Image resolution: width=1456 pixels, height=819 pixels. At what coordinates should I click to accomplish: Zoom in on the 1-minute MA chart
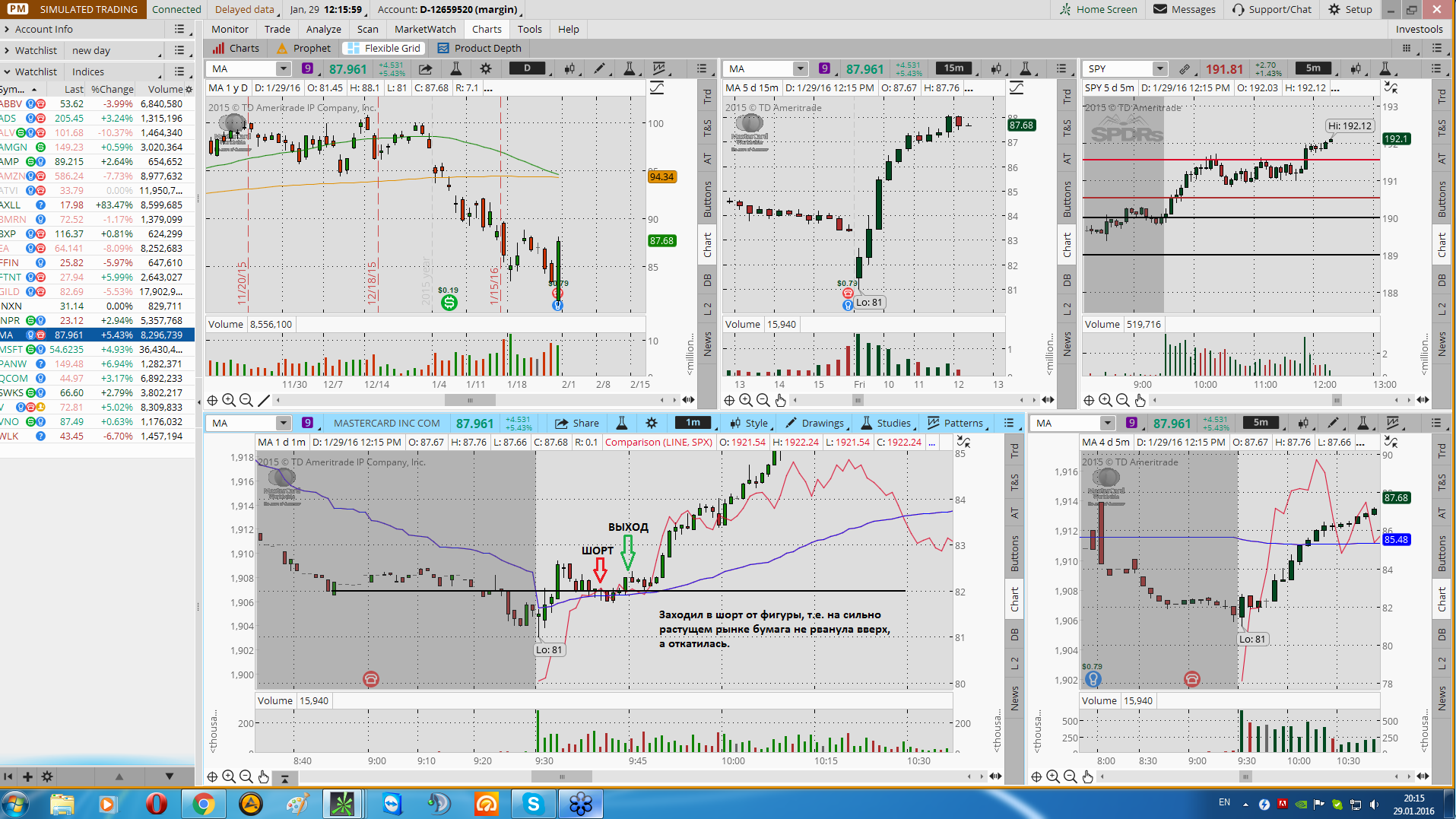(x=229, y=776)
